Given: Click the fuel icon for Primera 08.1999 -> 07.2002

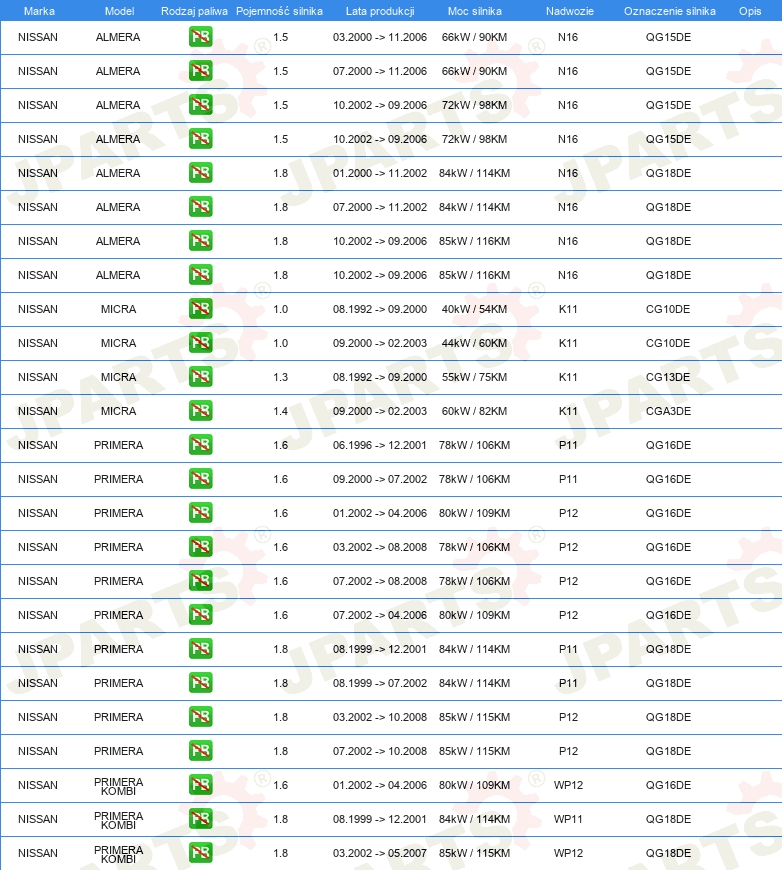Looking at the screenshot, I should 200,683.
